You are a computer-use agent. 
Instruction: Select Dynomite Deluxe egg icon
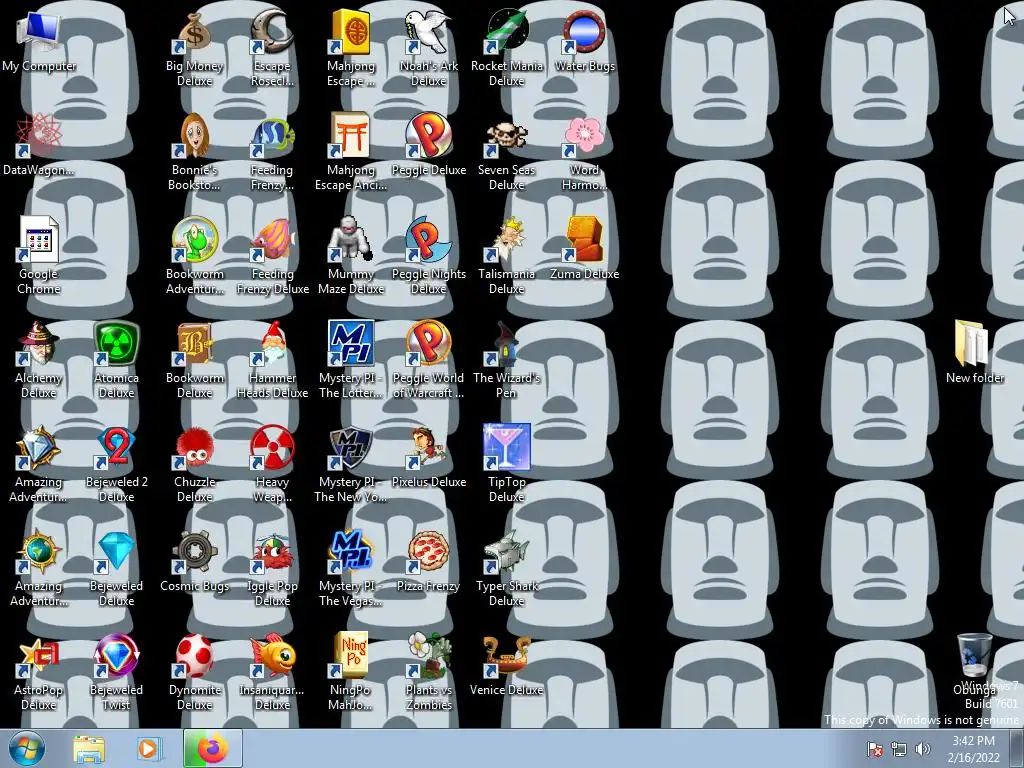(195, 656)
